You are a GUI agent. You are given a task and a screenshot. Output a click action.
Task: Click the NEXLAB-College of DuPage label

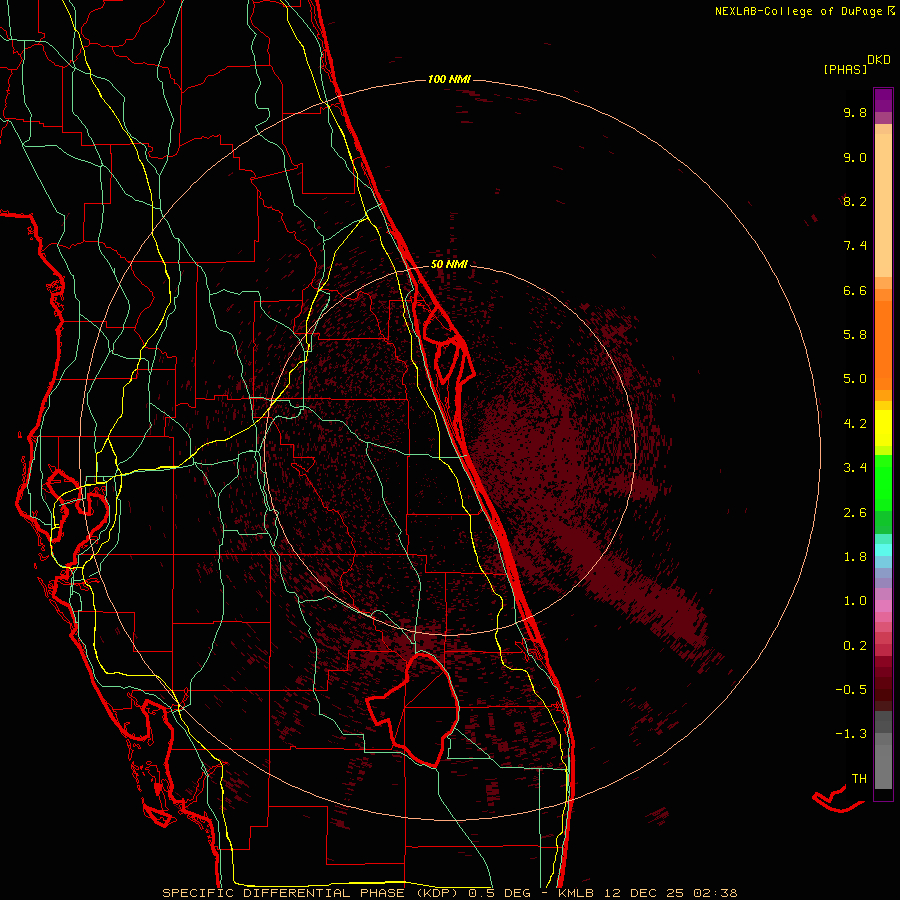click(x=799, y=11)
